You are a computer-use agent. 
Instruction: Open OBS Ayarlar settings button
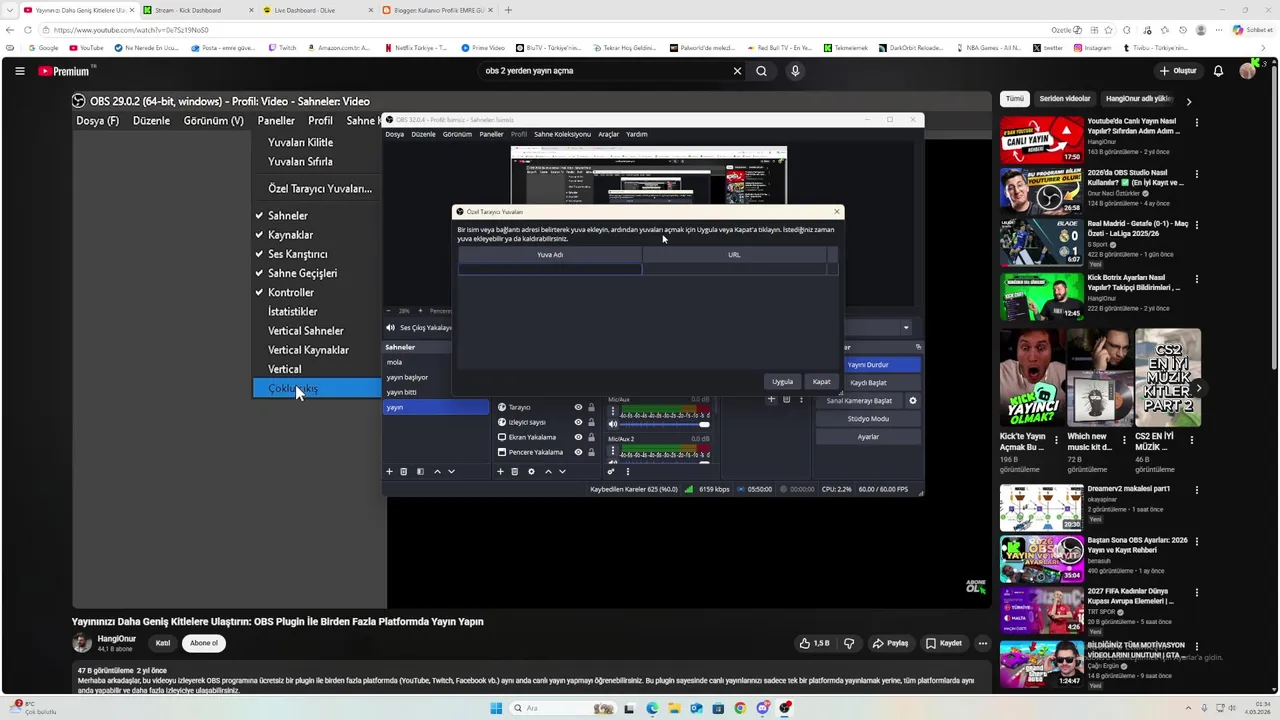[868, 436]
